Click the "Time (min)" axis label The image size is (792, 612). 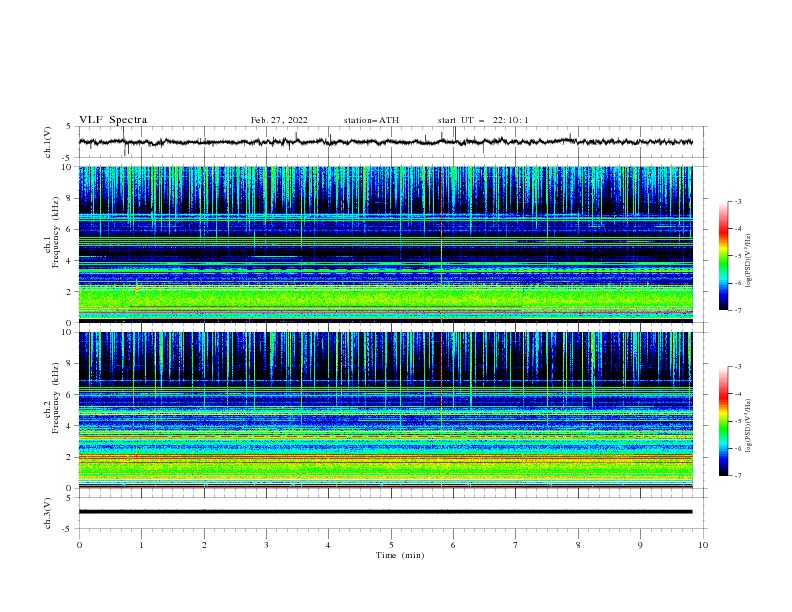400,555
